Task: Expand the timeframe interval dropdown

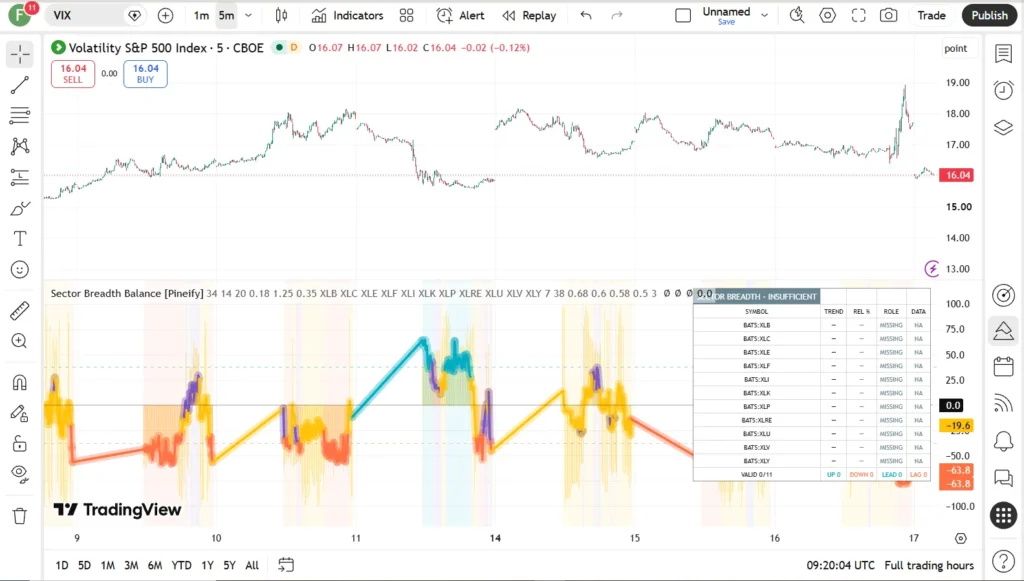Action: (248, 16)
